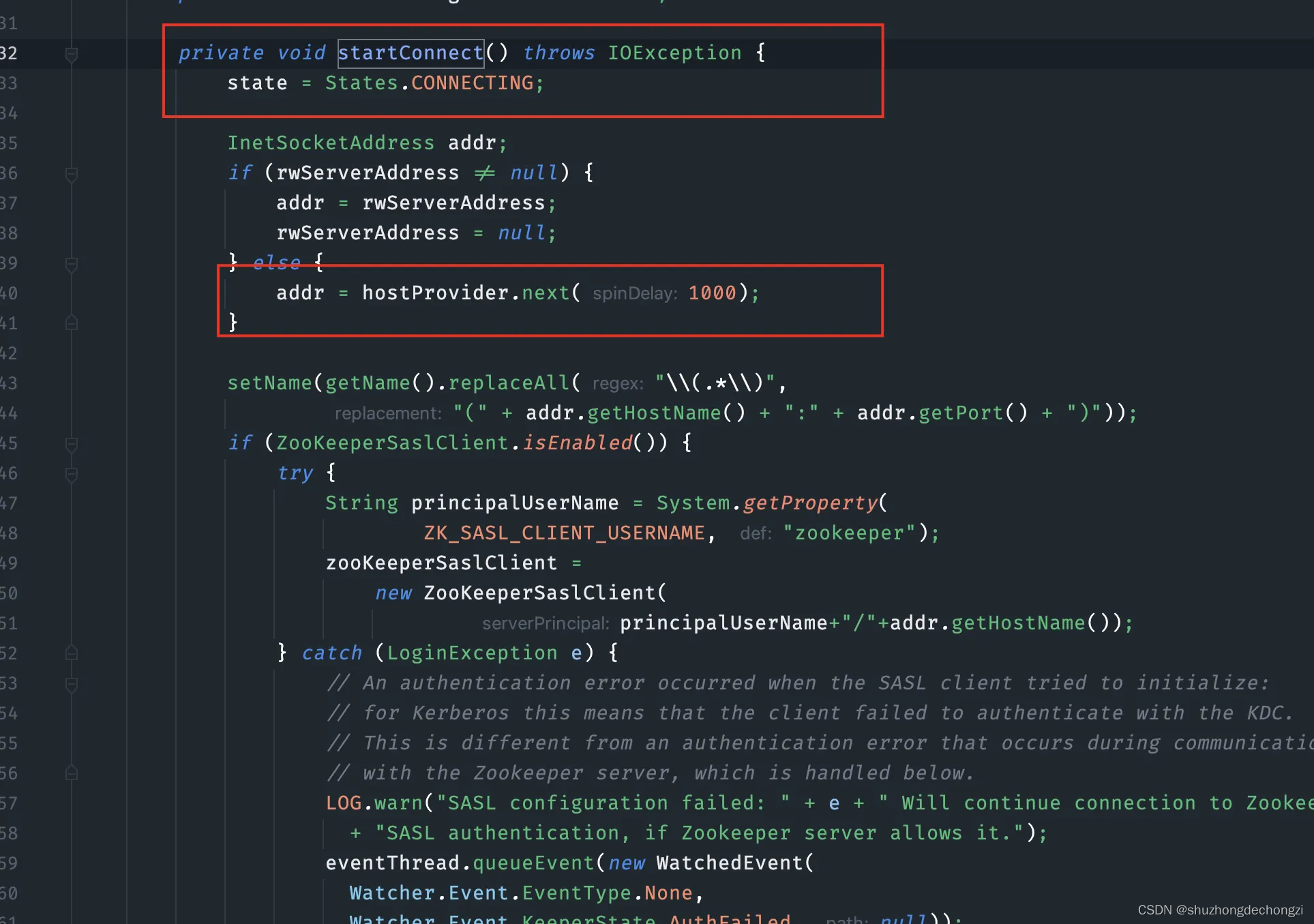
Task: Click the IOException class reference
Action: pyautogui.click(x=674, y=53)
